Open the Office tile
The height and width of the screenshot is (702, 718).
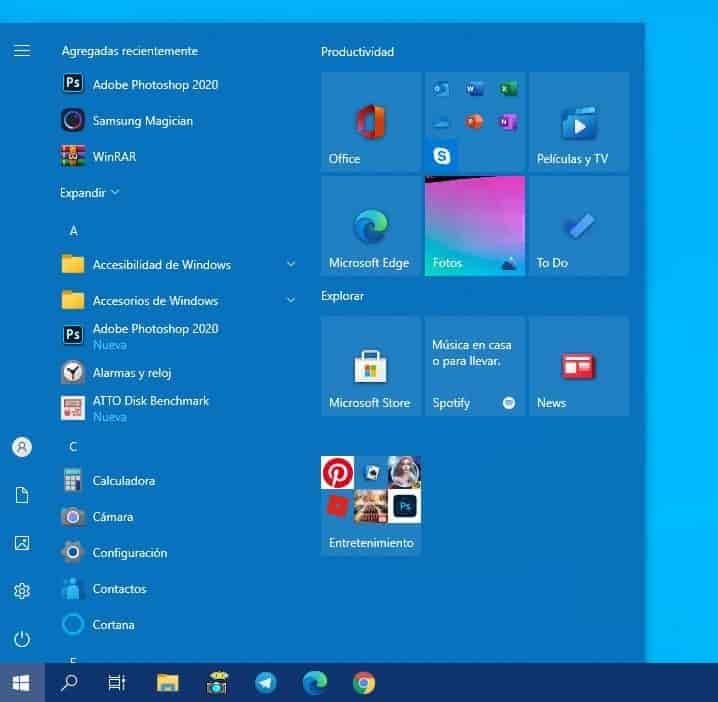coord(371,121)
